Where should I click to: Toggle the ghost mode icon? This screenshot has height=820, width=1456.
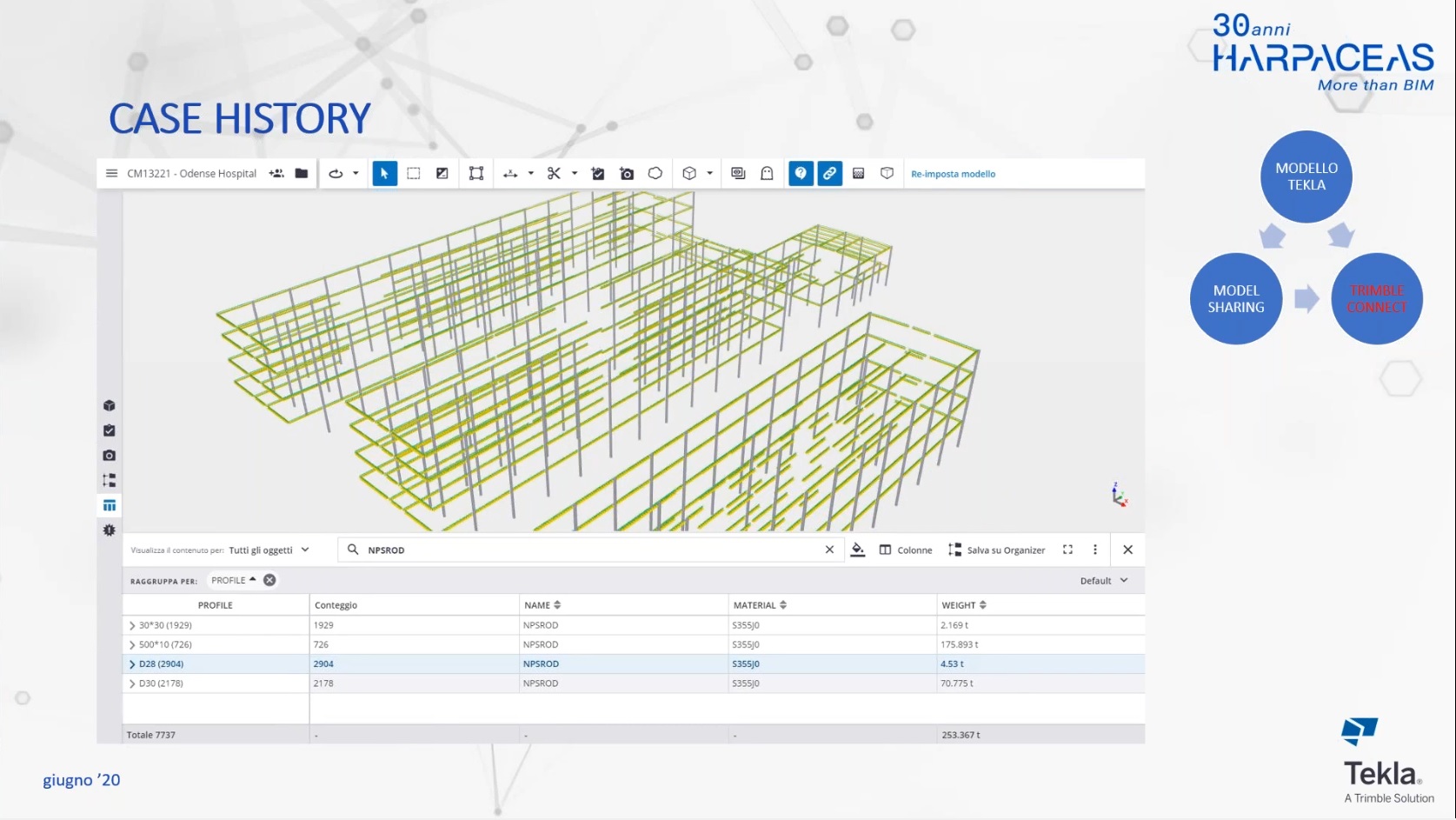(767, 173)
